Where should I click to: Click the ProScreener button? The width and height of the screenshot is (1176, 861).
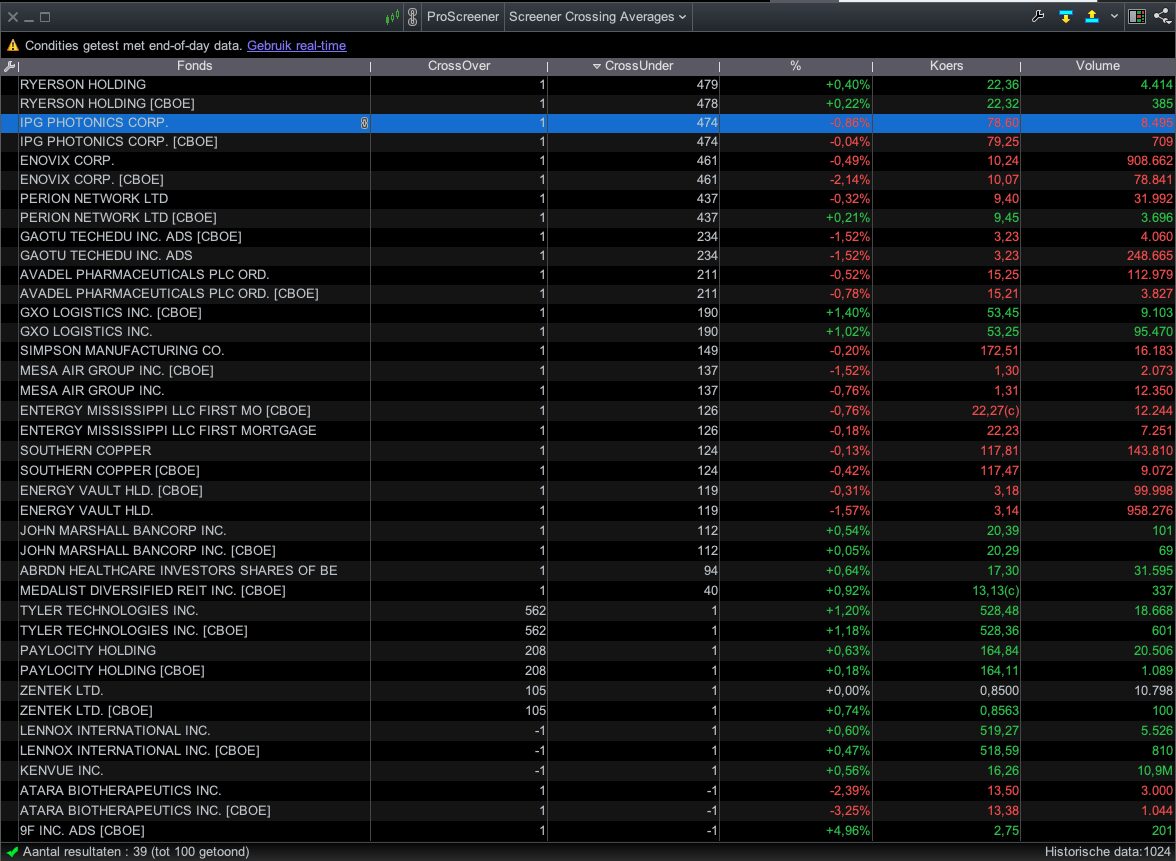point(463,16)
